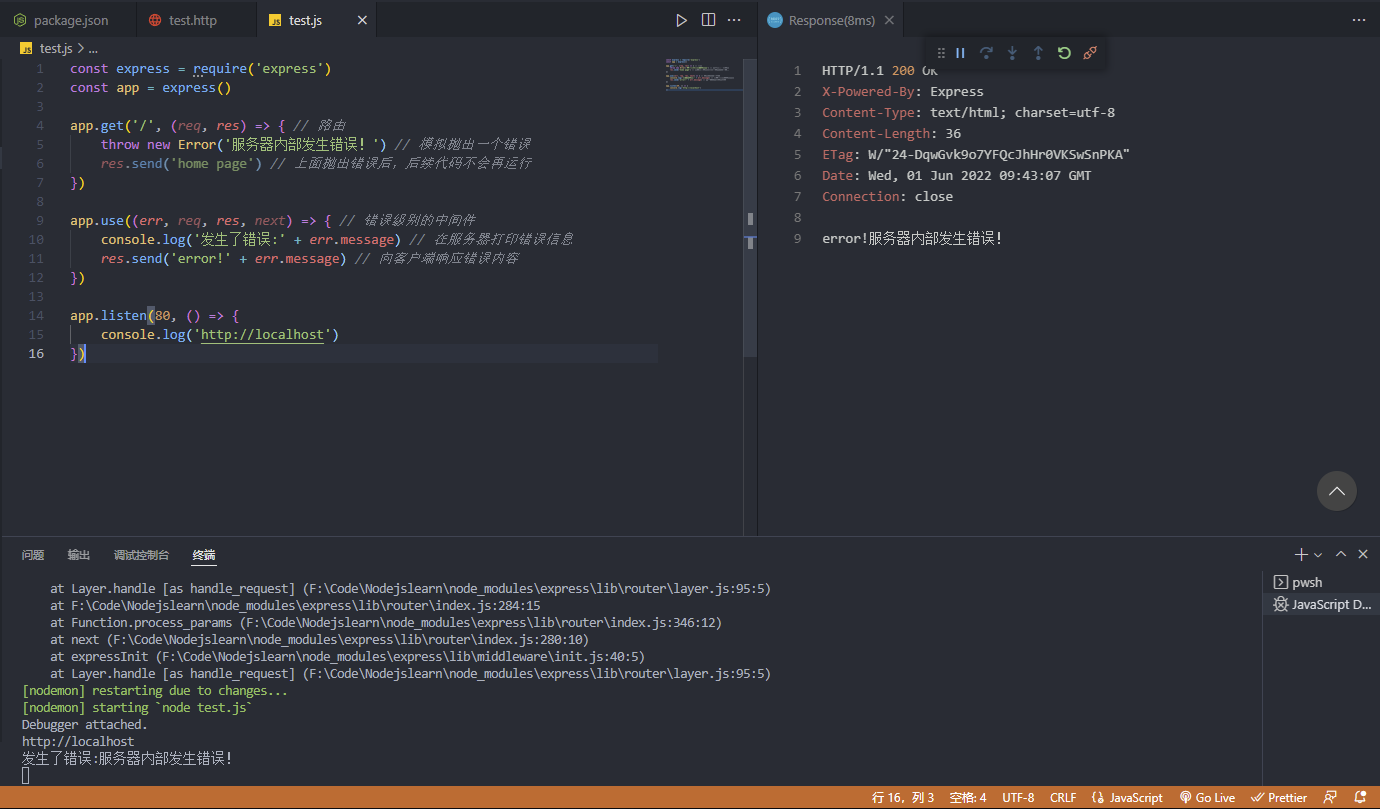Click the HTTP/1.1 200 OK status line
Image resolution: width=1380 pixels, height=809 pixels.
880,70
